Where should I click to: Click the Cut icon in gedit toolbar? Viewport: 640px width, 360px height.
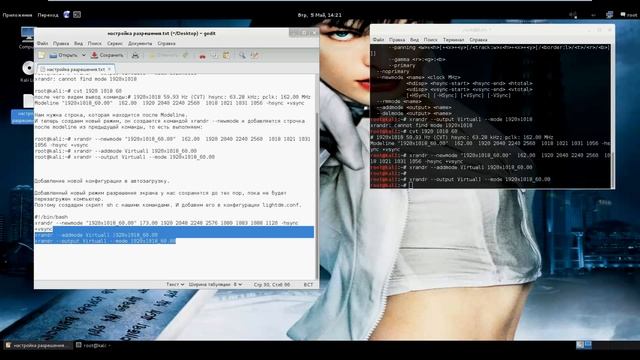pos(202,56)
